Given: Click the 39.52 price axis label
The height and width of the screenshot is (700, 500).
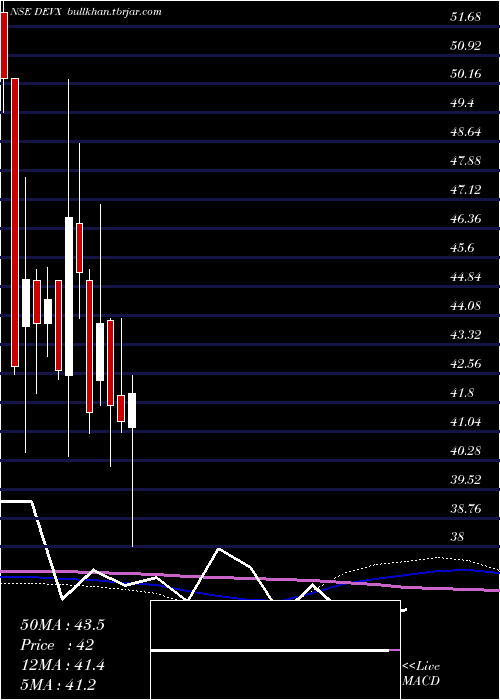Looking at the screenshot, I should 466,480.
